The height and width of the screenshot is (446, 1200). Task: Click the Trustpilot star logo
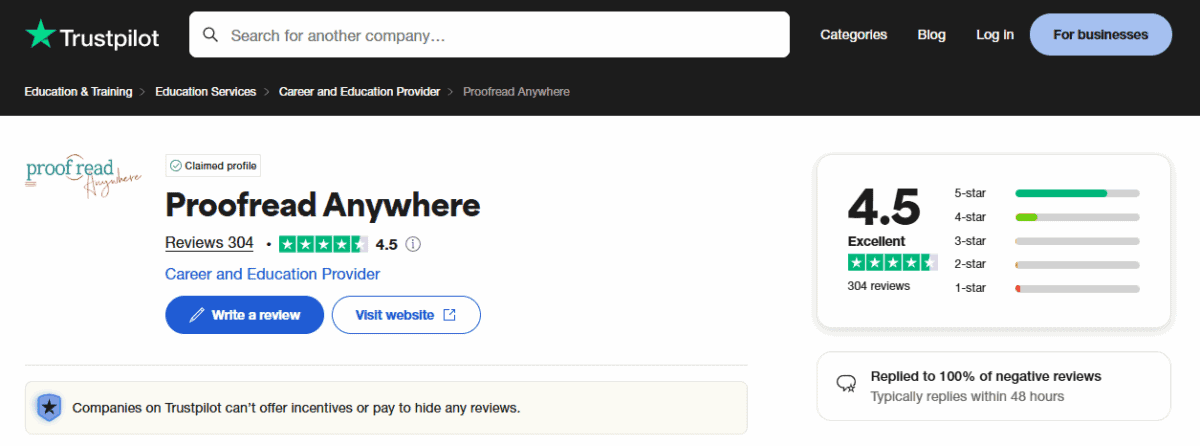[x=41, y=34]
